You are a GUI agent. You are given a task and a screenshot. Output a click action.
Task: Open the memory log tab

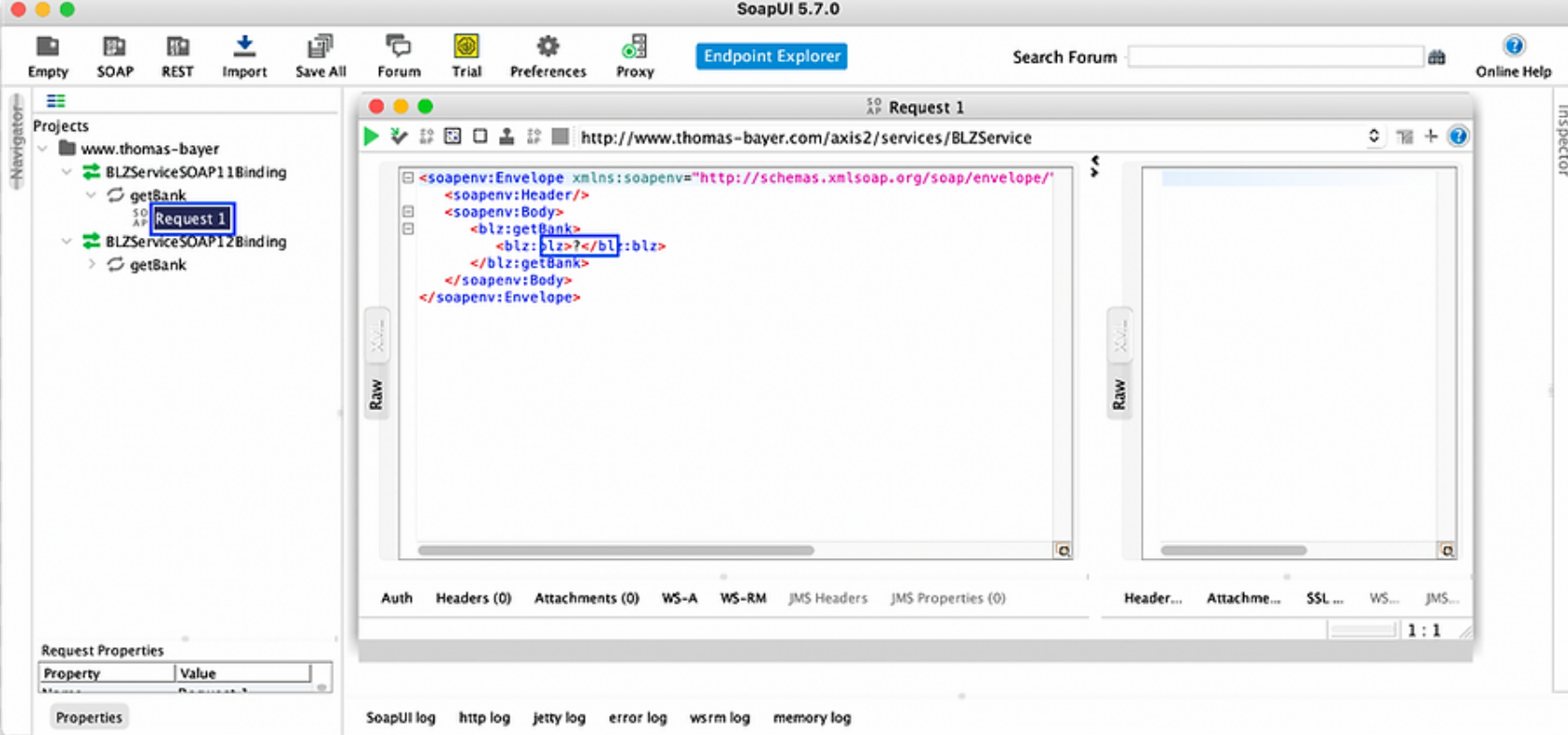[812, 717]
